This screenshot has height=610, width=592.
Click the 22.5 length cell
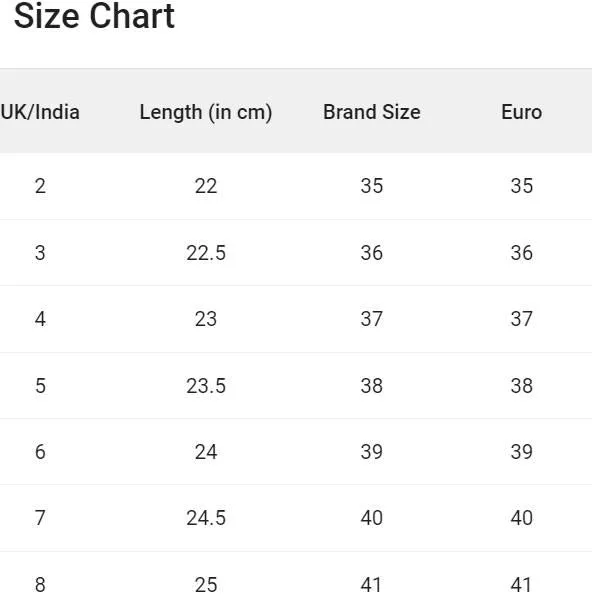206,253
